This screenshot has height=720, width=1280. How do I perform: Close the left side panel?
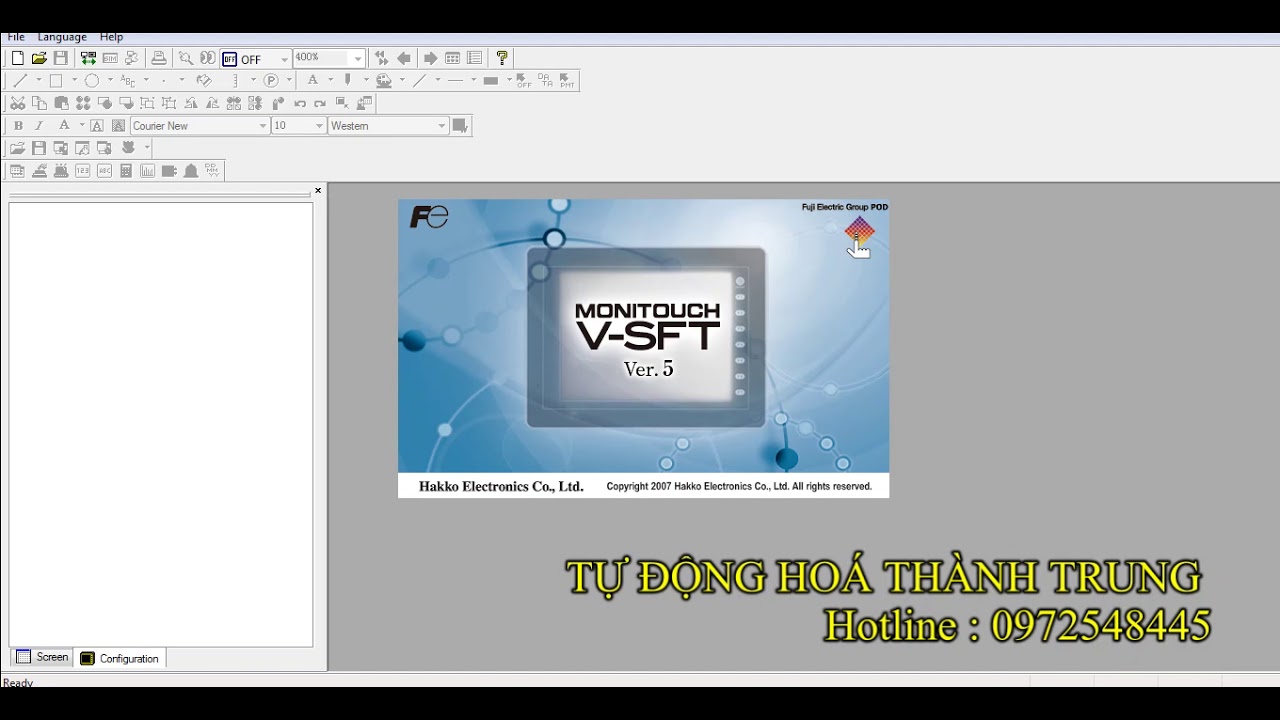click(318, 190)
